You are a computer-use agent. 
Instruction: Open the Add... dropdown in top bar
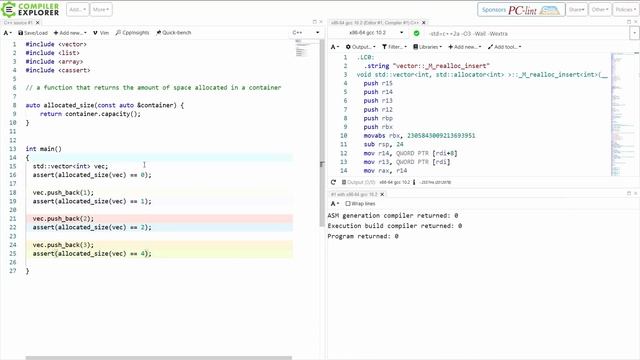[x=77, y=9]
